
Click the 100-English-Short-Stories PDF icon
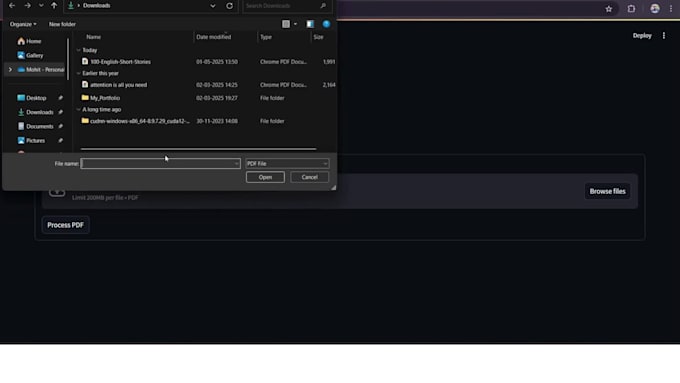(85, 62)
